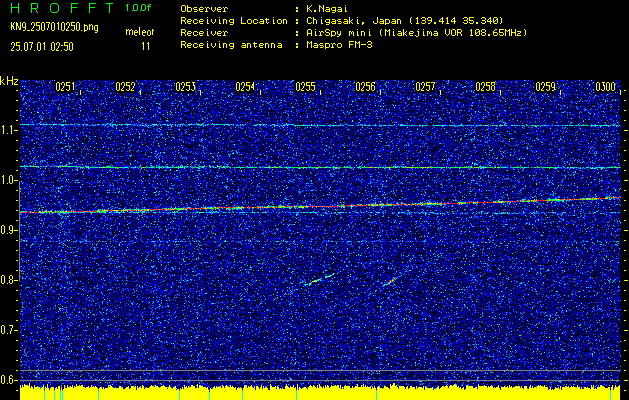
Task: Click the horizontal signal line near 1.03 kHz
Action: (320, 167)
